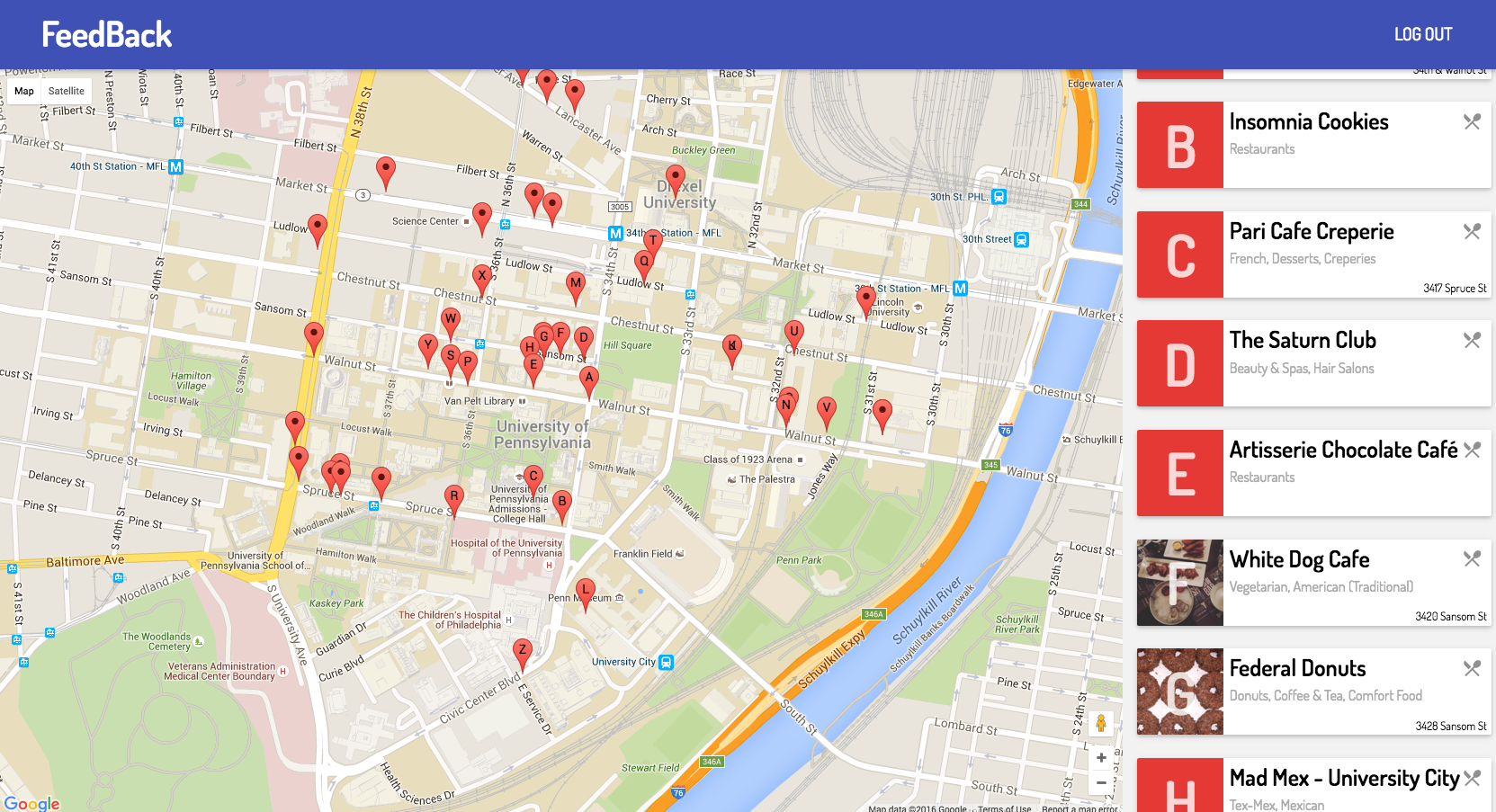Click map marker W near Sansom St
The width and height of the screenshot is (1496, 812).
click(x=451, y=324)
